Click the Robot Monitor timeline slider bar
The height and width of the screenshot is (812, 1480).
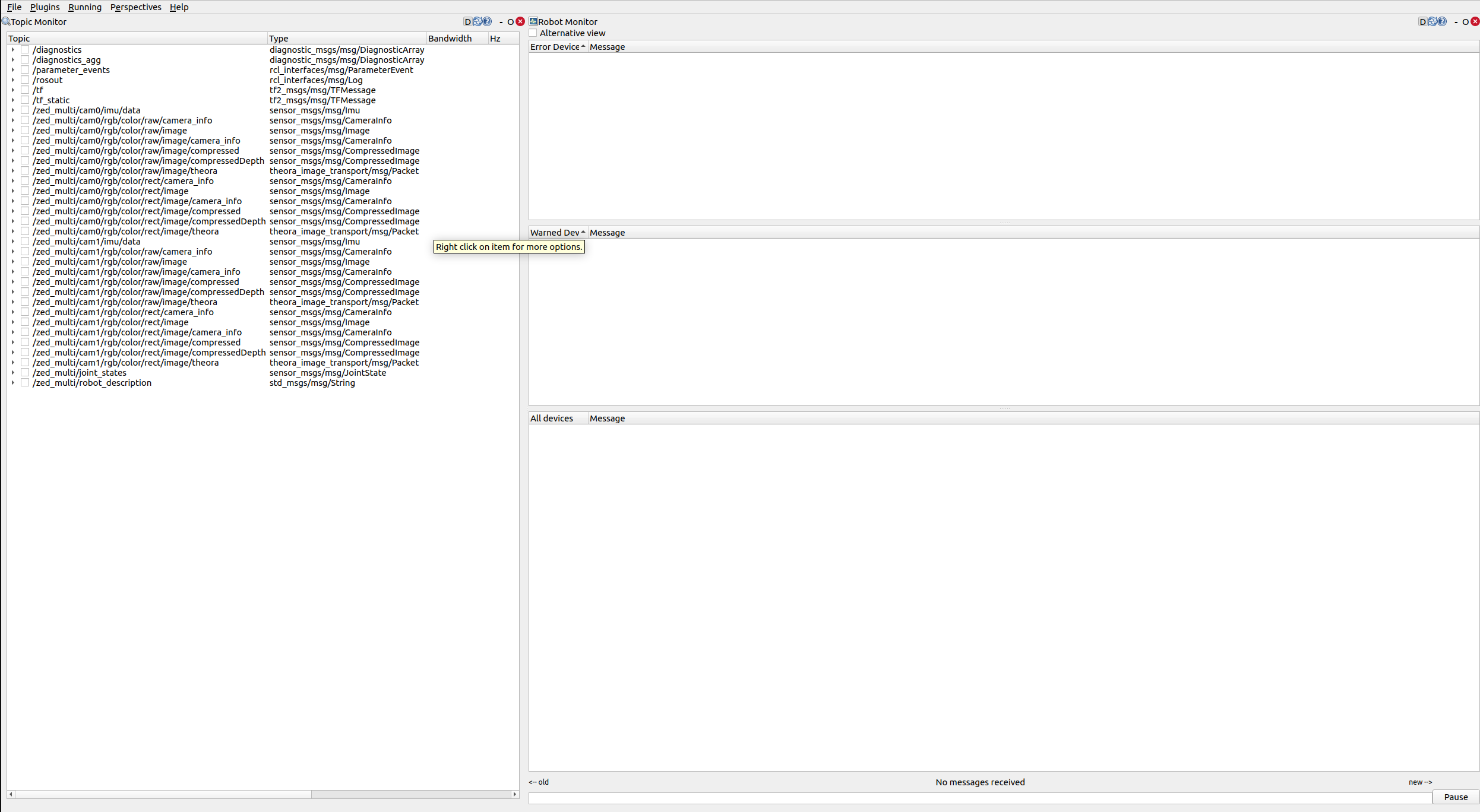980,798
